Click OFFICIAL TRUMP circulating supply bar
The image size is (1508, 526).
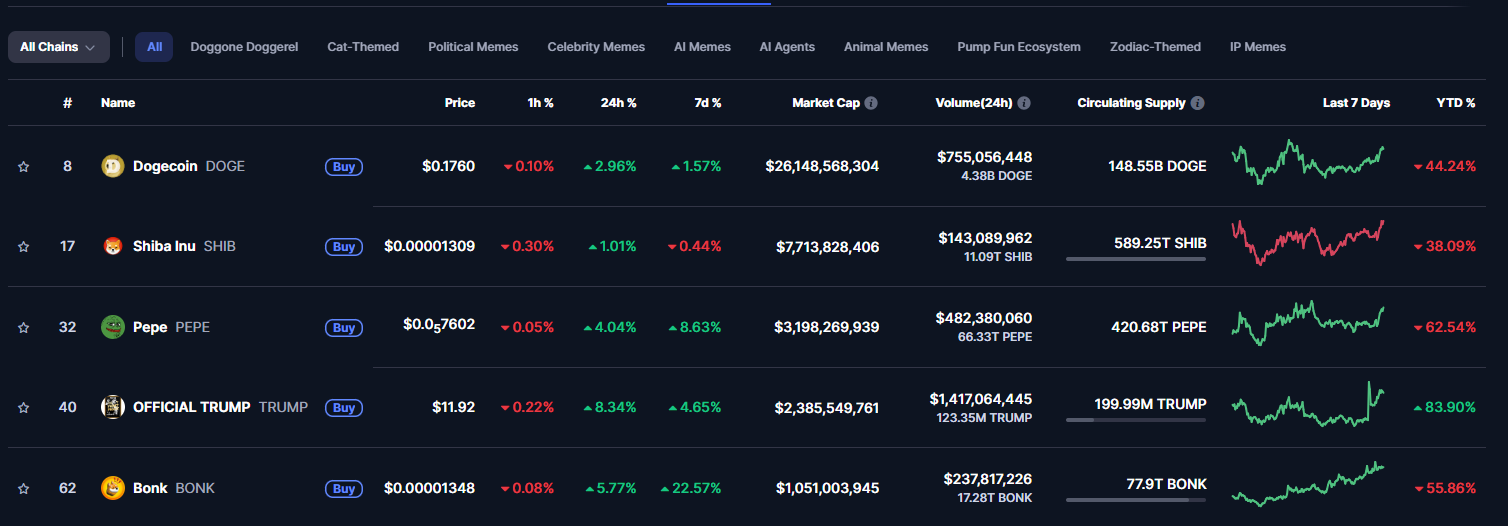tap(1136, 420)
